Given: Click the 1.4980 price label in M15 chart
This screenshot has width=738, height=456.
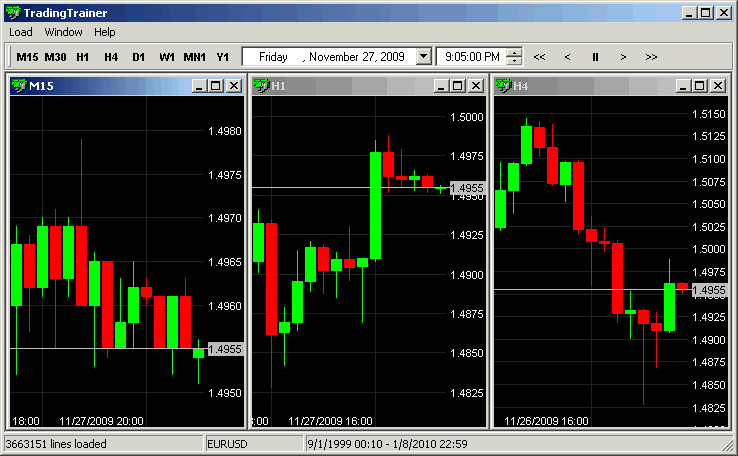Looking at the screenshot, I should (x=225, y=131).
